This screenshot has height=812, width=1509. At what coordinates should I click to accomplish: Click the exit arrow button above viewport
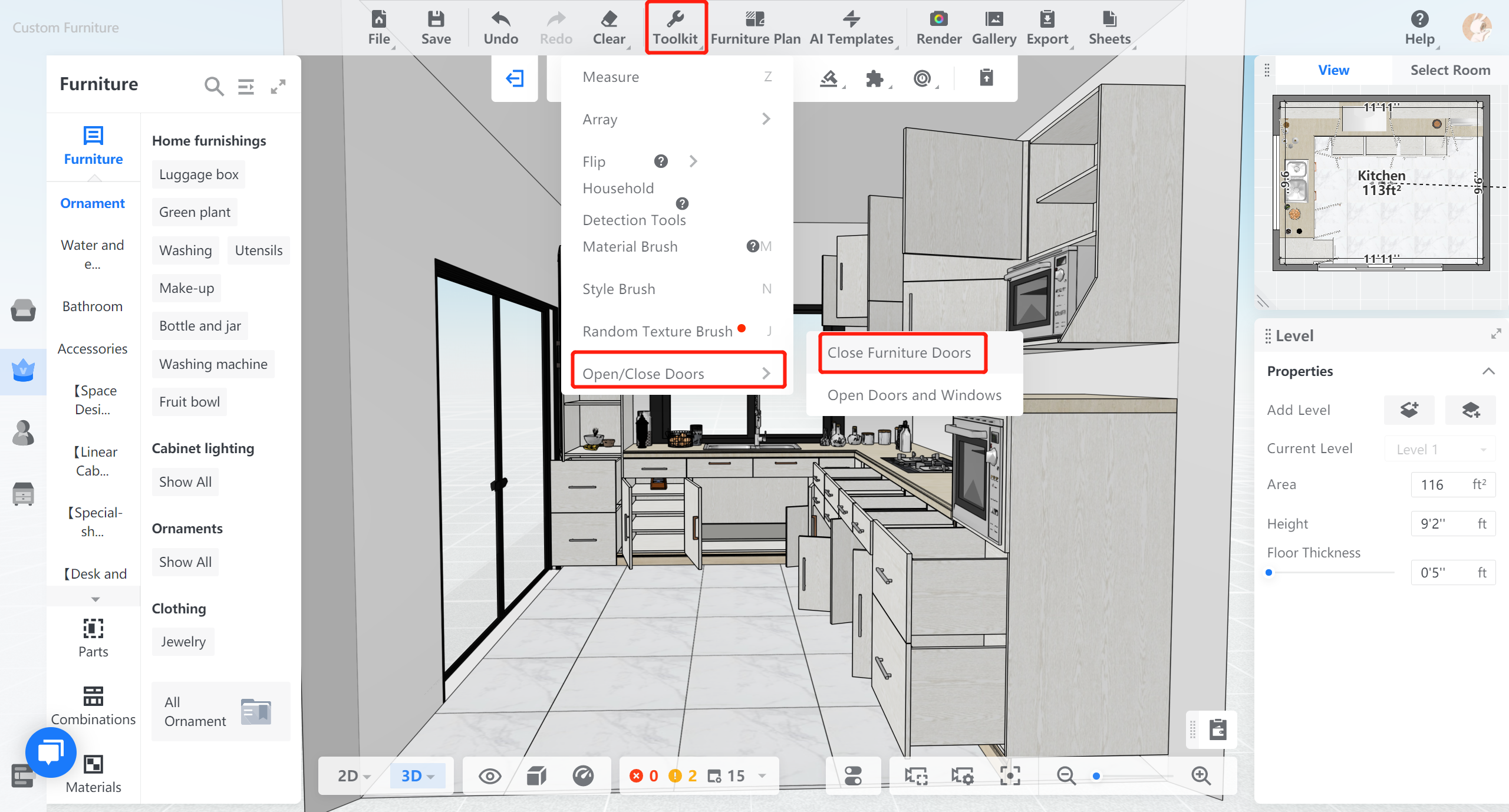[515, 78]
